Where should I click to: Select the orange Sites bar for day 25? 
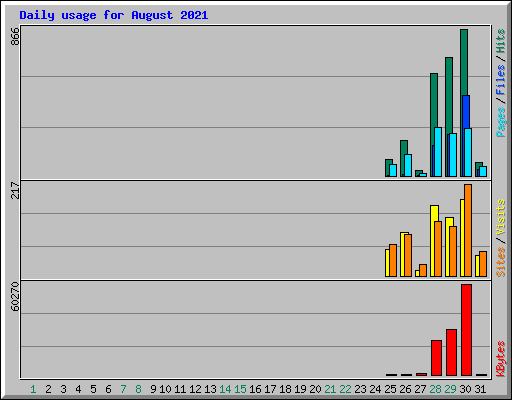pos(393,260)
